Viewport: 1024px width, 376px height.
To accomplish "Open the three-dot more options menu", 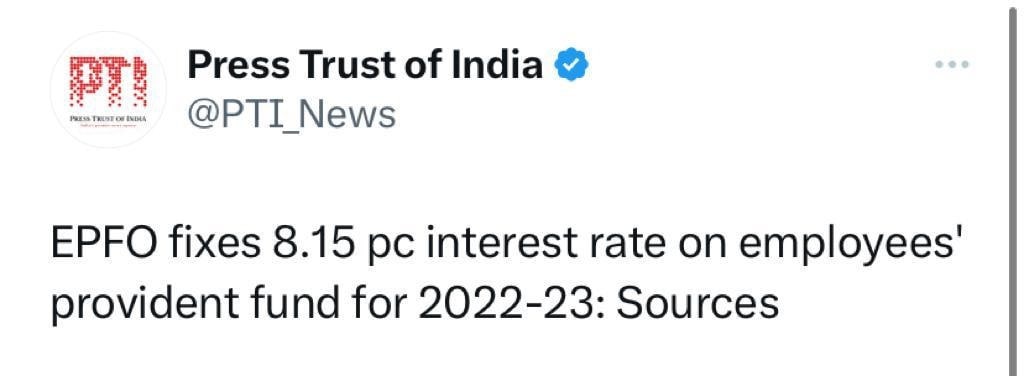I will (952, 64).
